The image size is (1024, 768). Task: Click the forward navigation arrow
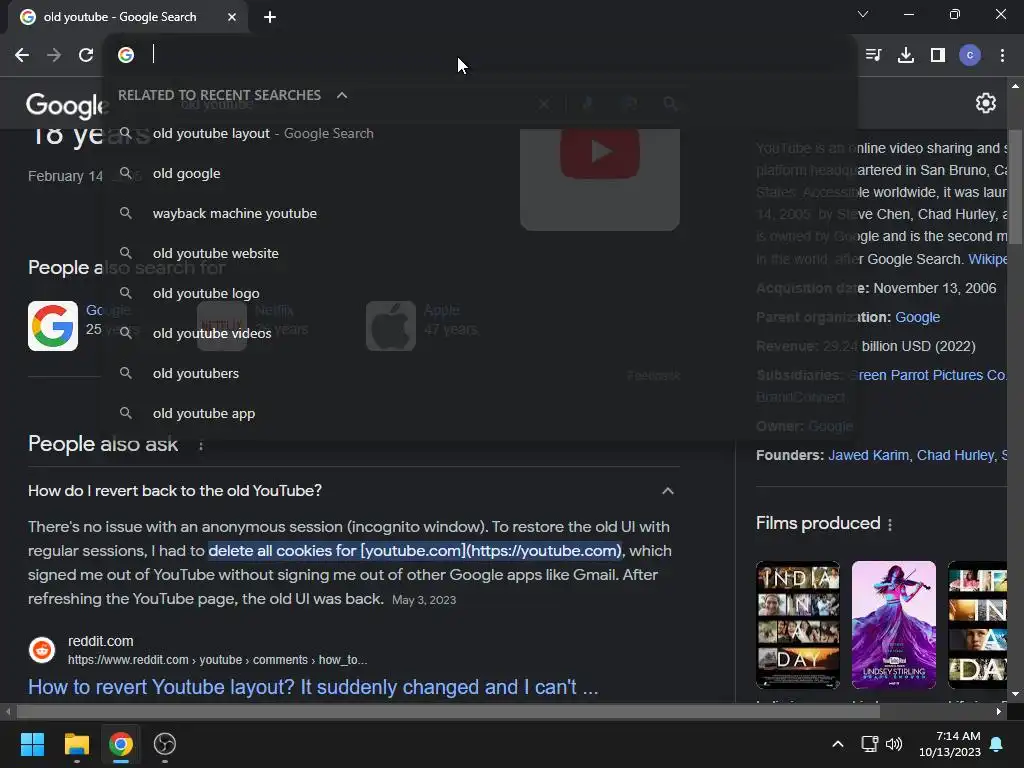click(54, 55)
